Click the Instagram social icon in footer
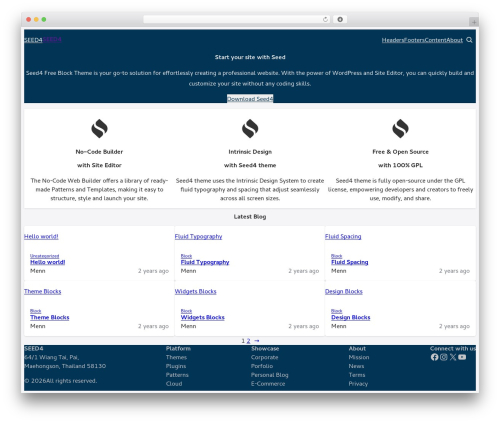This screenshot has height=423, width=500. coord(444,357)
